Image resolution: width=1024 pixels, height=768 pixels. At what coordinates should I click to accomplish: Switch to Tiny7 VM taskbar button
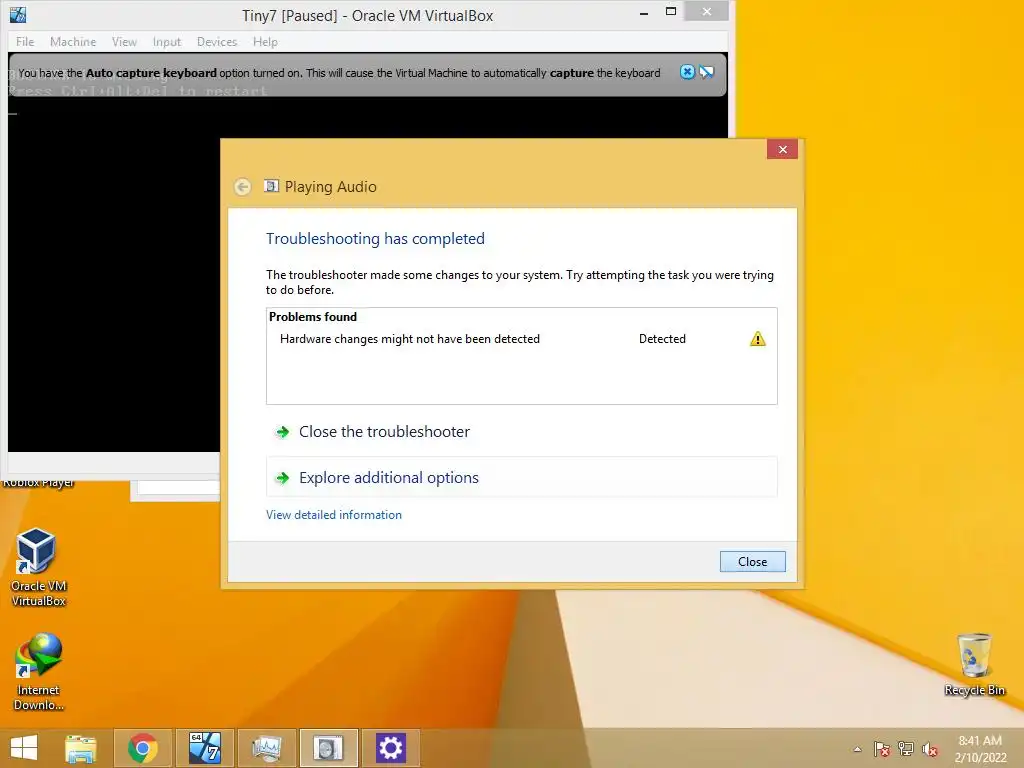pyautogui.click(x=204, y=748)
